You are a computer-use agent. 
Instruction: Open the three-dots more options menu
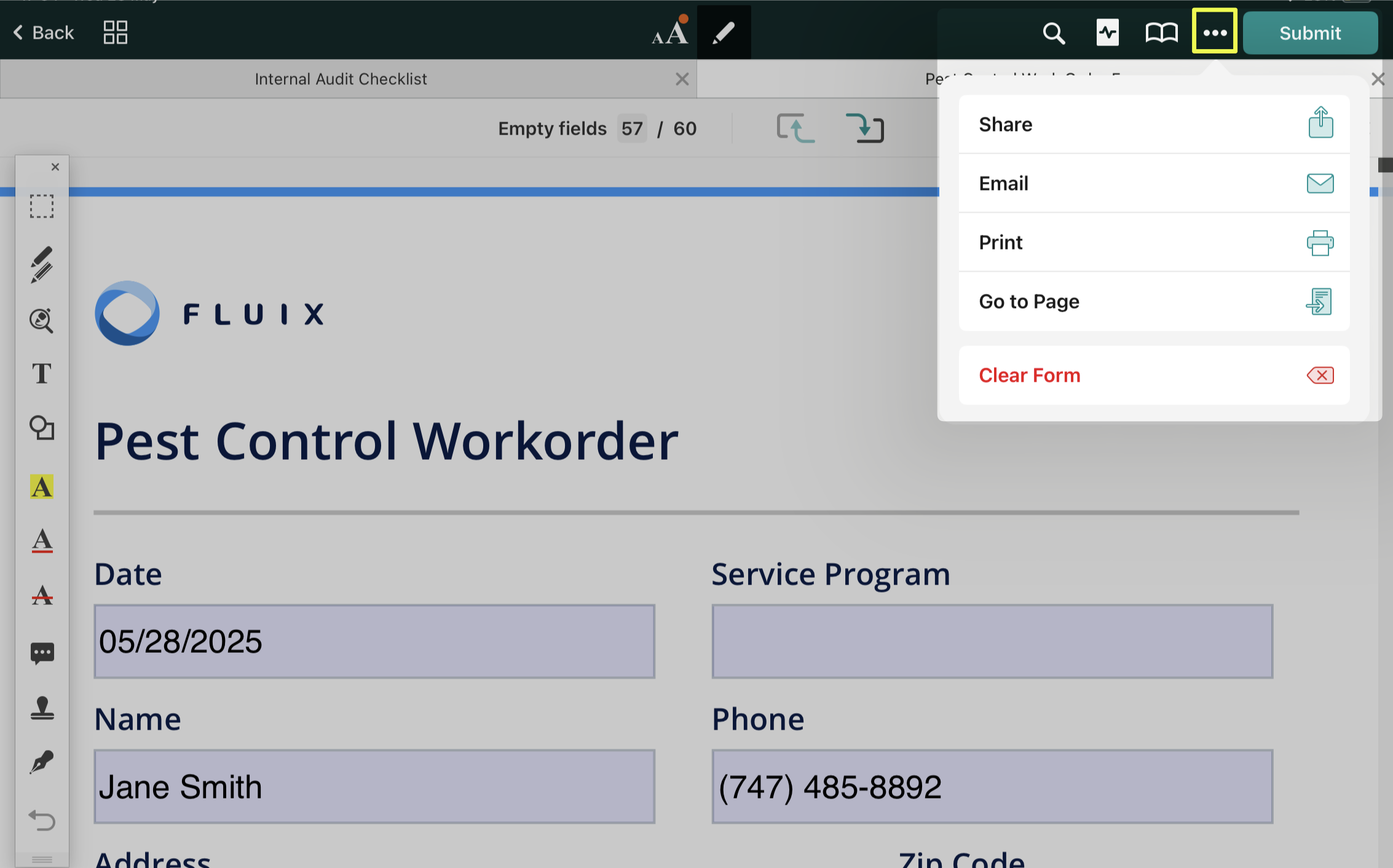(x=1214, y=33)
